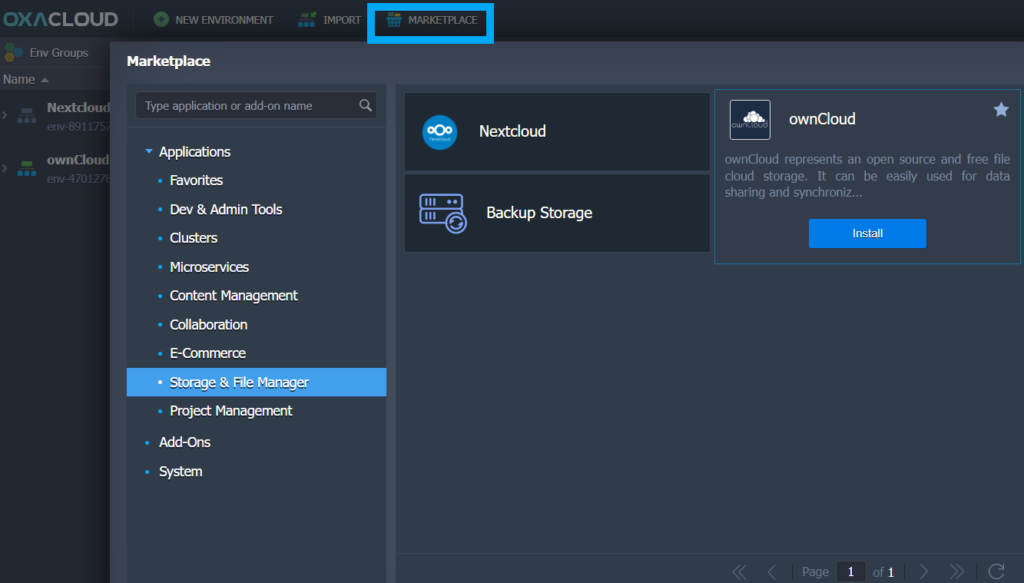Select the Favorites category
1024x583 pixels.
(x=196, y=180)
